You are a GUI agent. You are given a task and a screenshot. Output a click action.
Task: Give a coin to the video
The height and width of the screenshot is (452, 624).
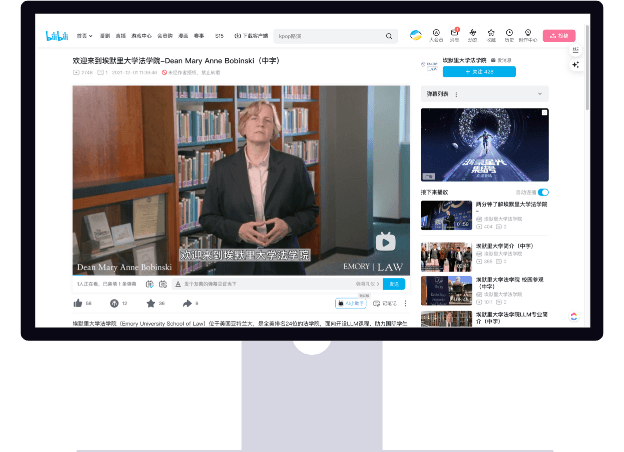[x=114, y=303]
